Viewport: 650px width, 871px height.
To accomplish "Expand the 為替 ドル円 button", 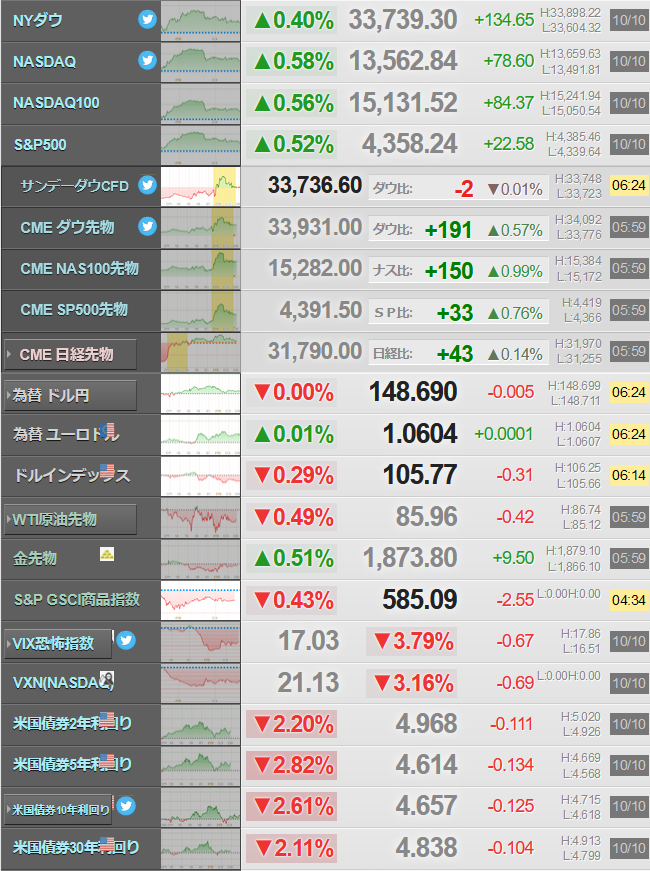I will pyautogui.click(x=70, y=396).
